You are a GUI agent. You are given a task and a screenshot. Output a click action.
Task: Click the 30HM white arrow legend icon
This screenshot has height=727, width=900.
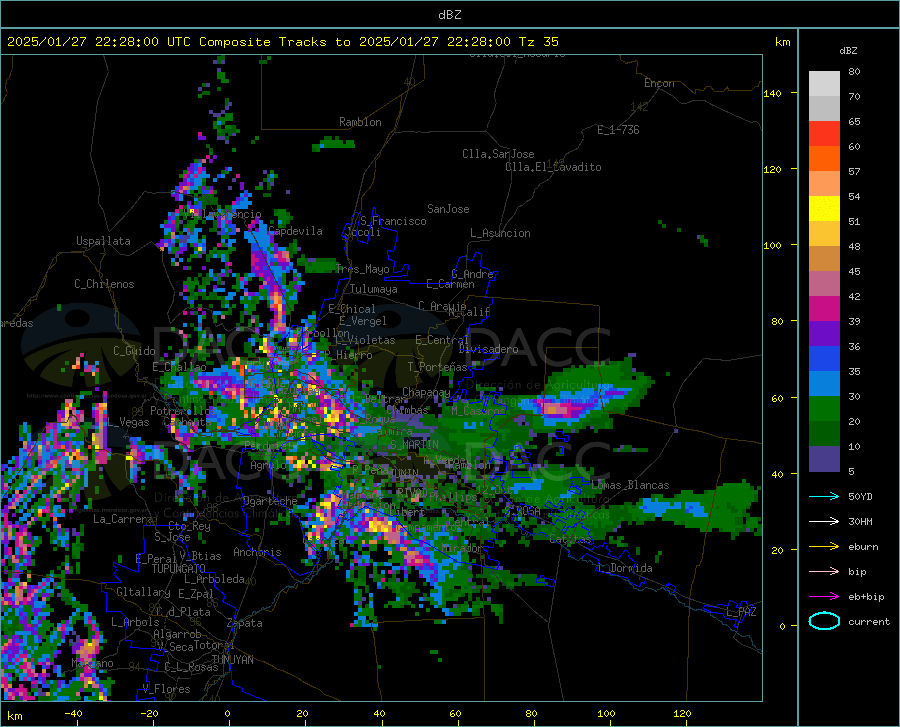[824, 521]
